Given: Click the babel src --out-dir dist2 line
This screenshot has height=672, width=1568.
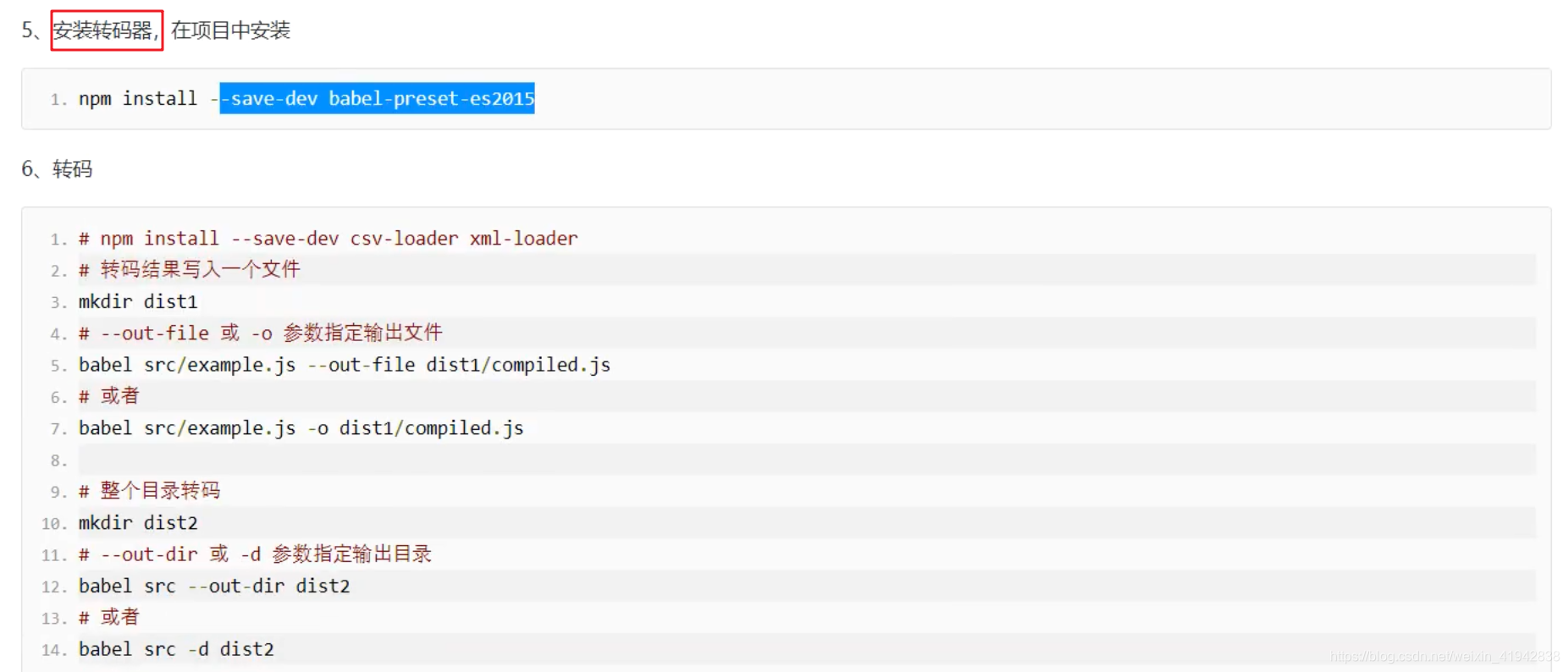Looking at the screenshot, I should (x=214, y=586).
